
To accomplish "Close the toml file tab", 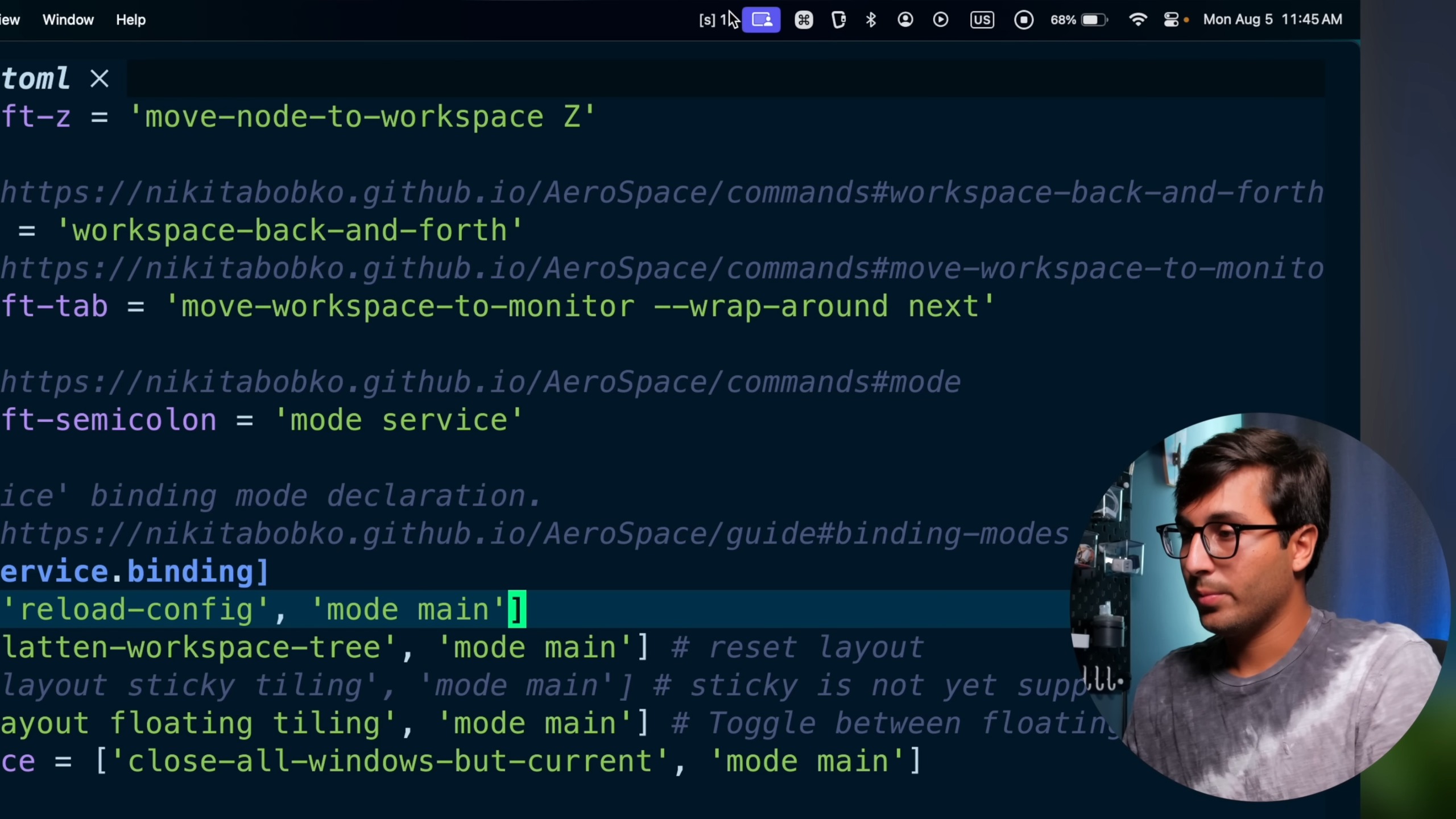I will [100, 78].
